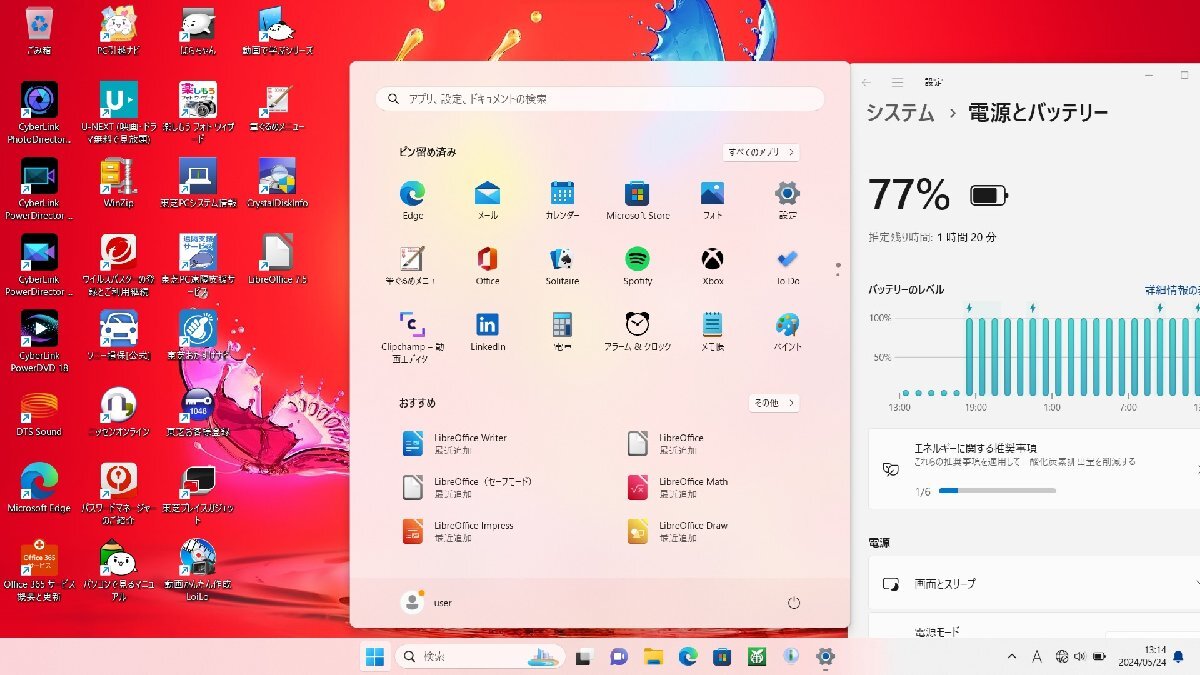The width and height of the screenshot is (1200, 675).
Task: Open File Explorer from the taskbar
Action: pos(653,656)
